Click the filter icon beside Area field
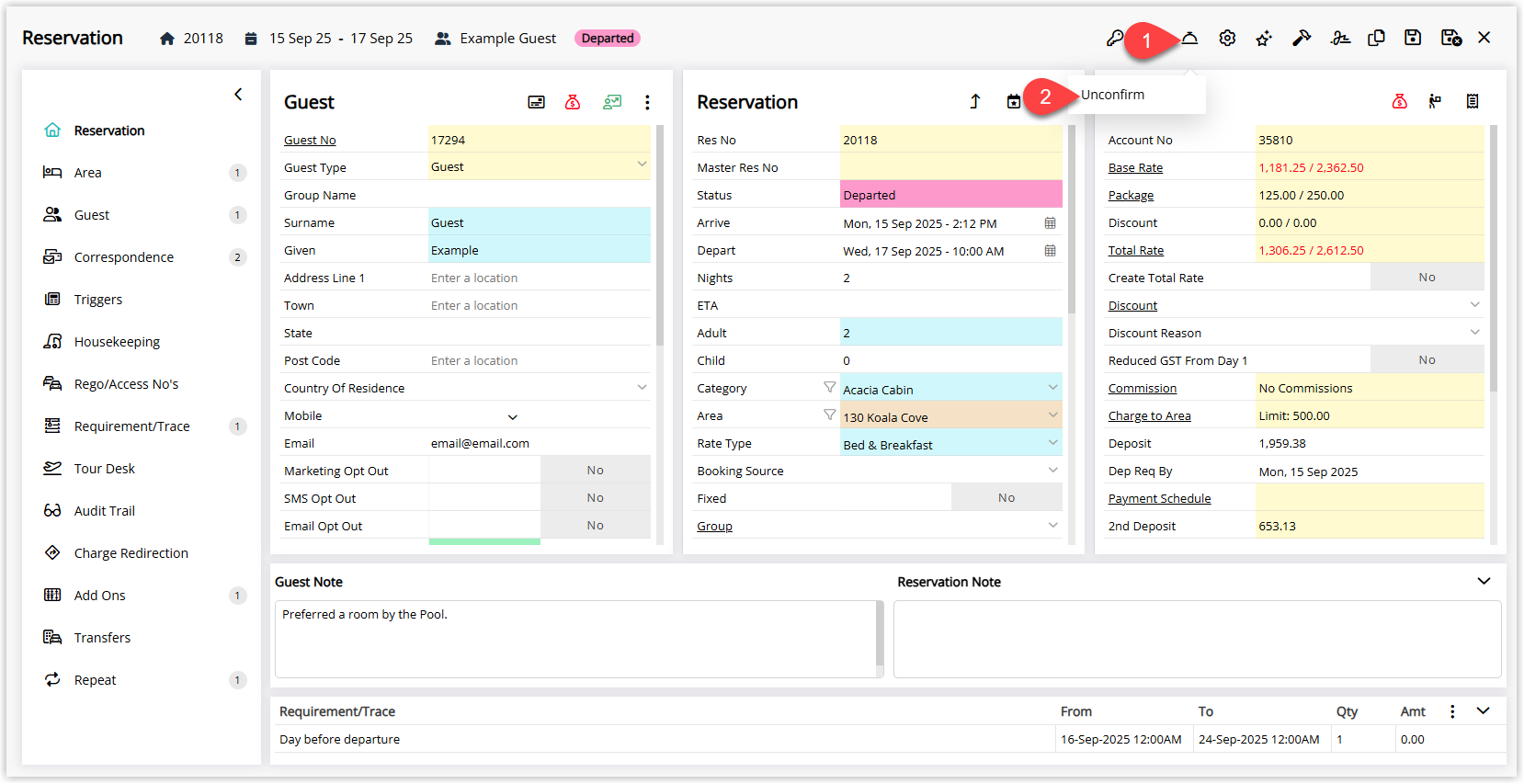1524x784 pixels. [829, 415]
